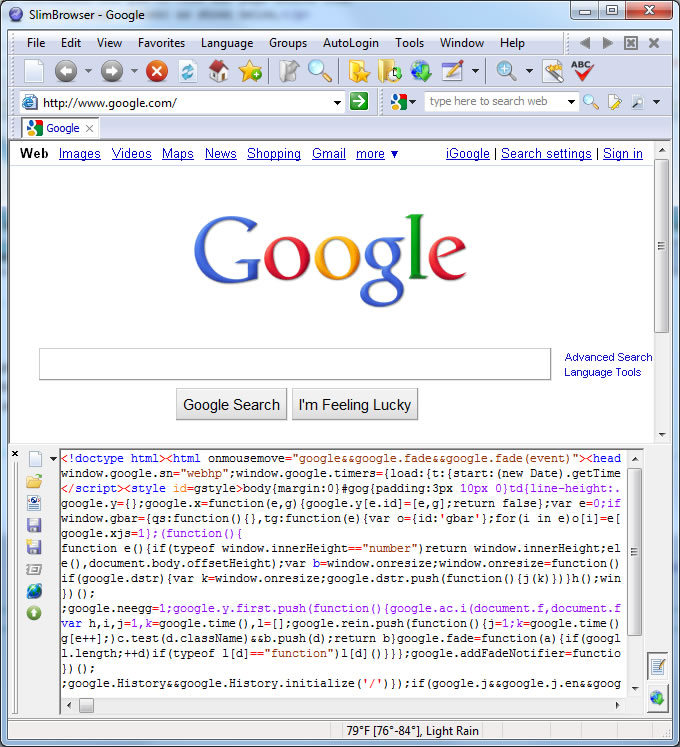The width and height of the screenshot is (680, 747).
Task: Open the form filler pencil icon
Action: [452, 71]
